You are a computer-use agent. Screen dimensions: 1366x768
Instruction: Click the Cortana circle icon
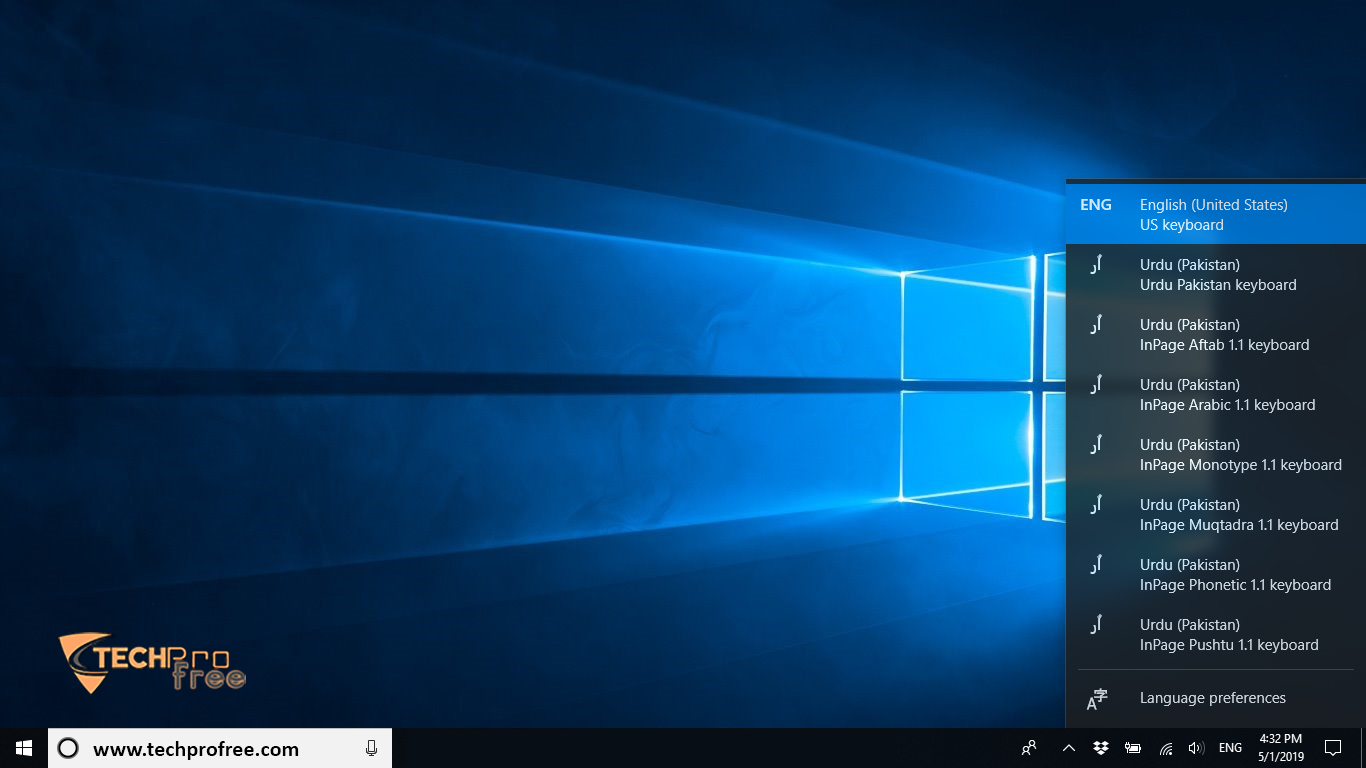tap(68, 748)
